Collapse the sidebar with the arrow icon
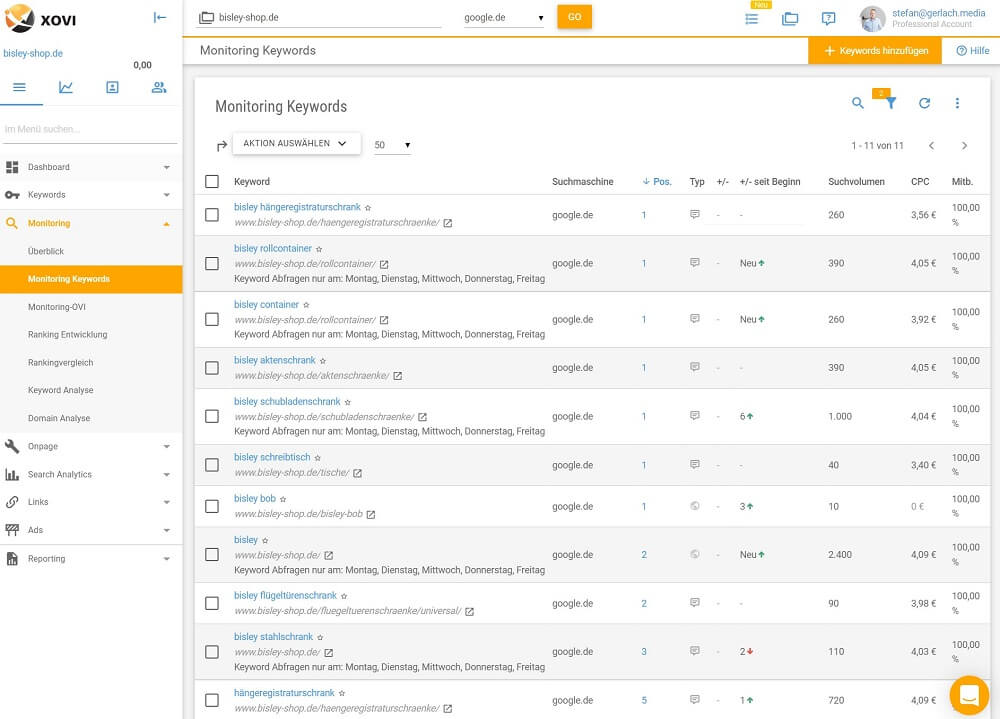 160,17
